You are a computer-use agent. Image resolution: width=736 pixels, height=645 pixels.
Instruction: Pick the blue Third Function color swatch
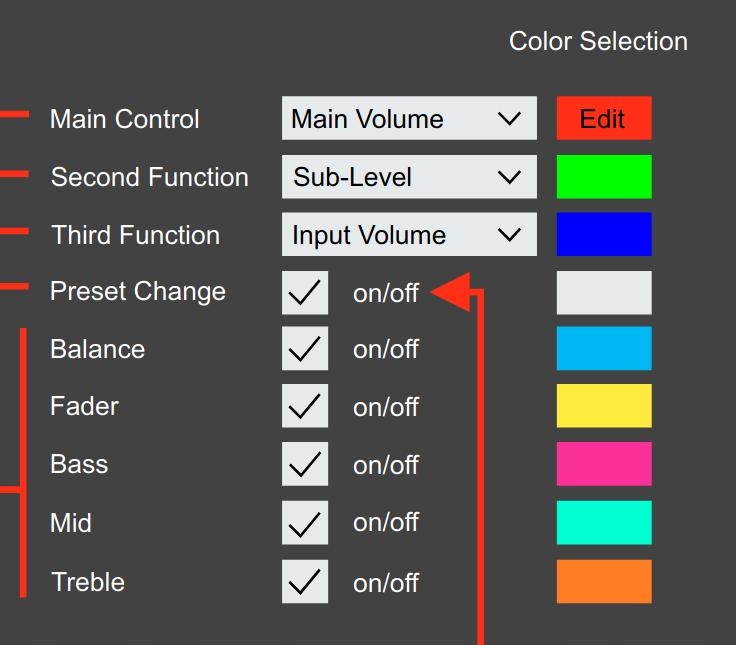click(x=603, y=234)
